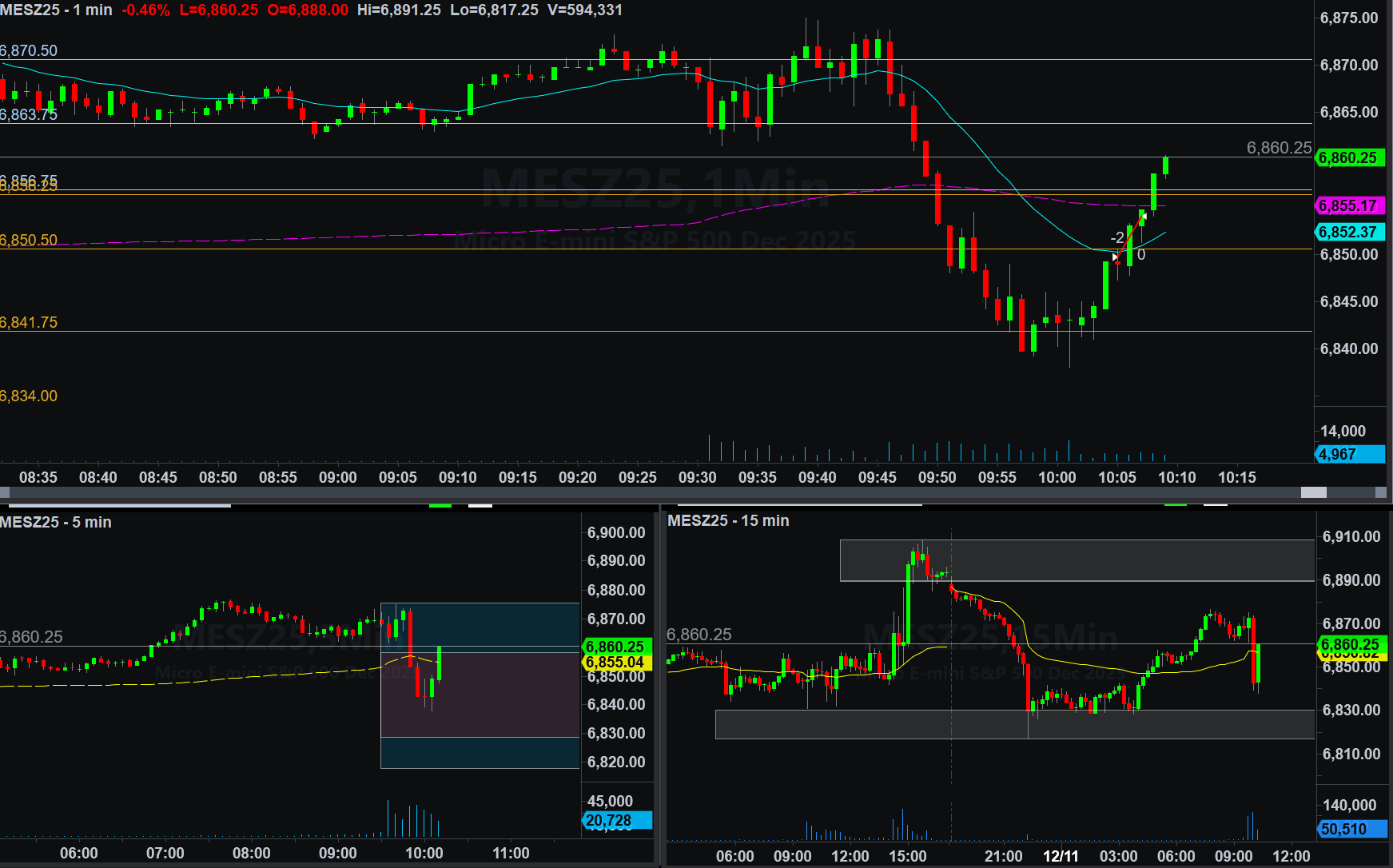Viewport: 1393px width, 868px height.
Task: Select the green 6,860.25 last price tag
Action: [1348, 158]
